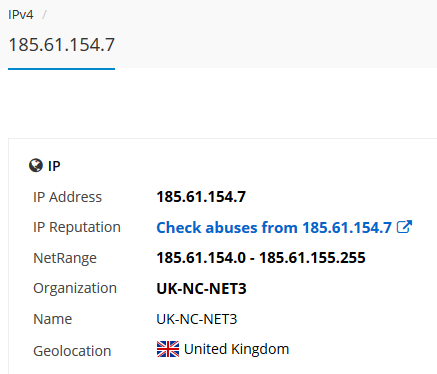This screenshot has width=437, height=374.
Task: Click the Name label
Action: 52,319
